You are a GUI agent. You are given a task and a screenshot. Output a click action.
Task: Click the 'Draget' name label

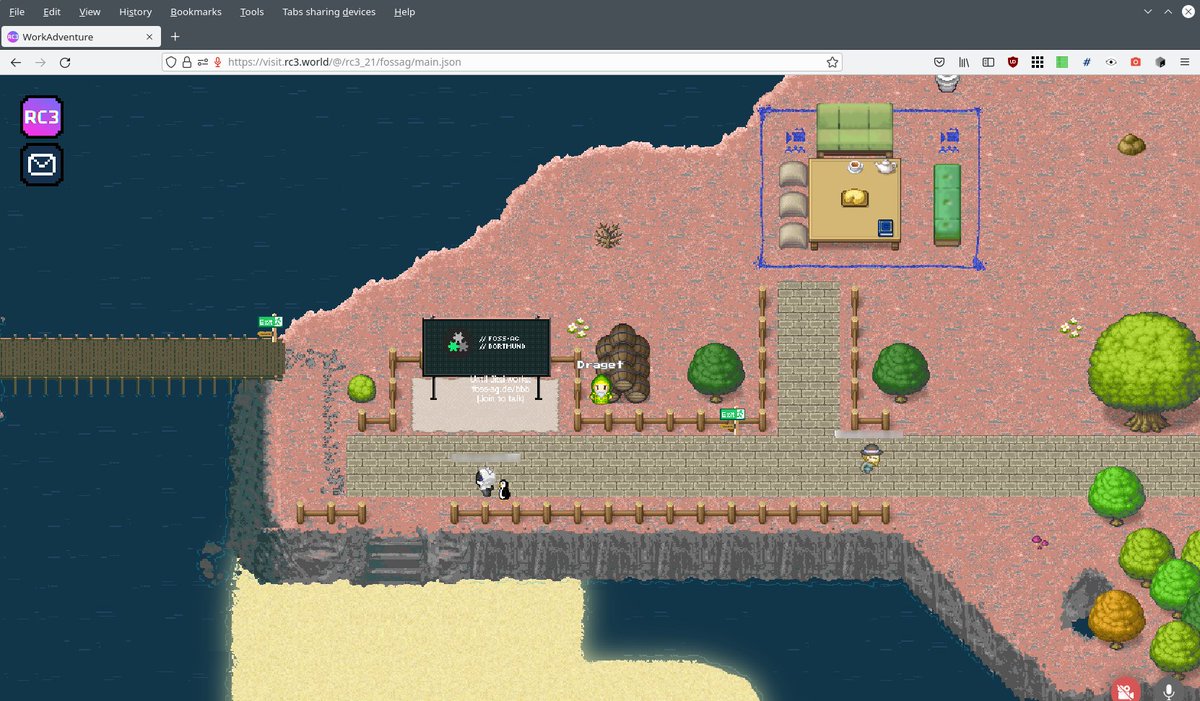[600, 365]
